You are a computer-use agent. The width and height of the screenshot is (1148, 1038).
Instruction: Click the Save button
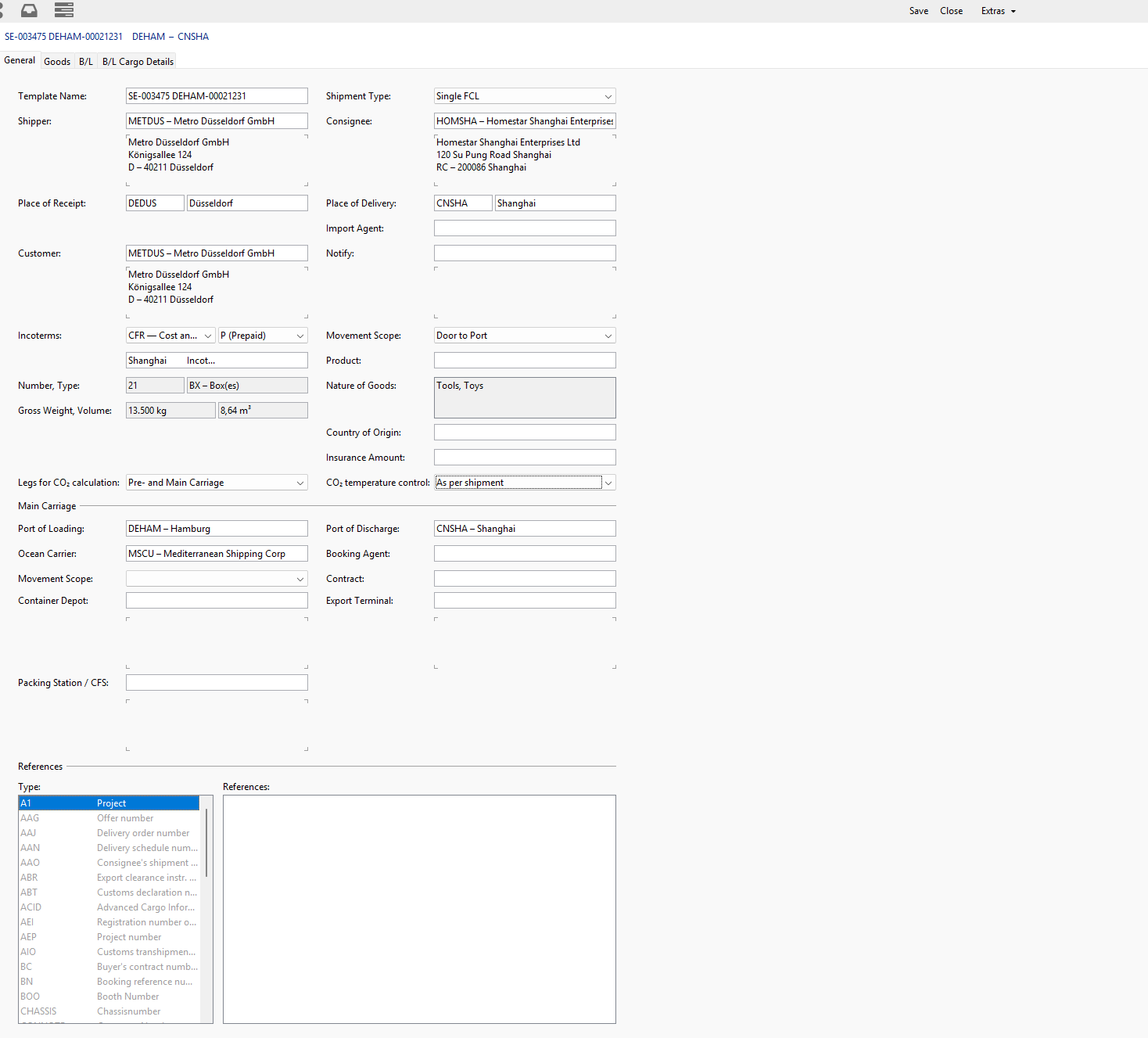pos(918,11)
